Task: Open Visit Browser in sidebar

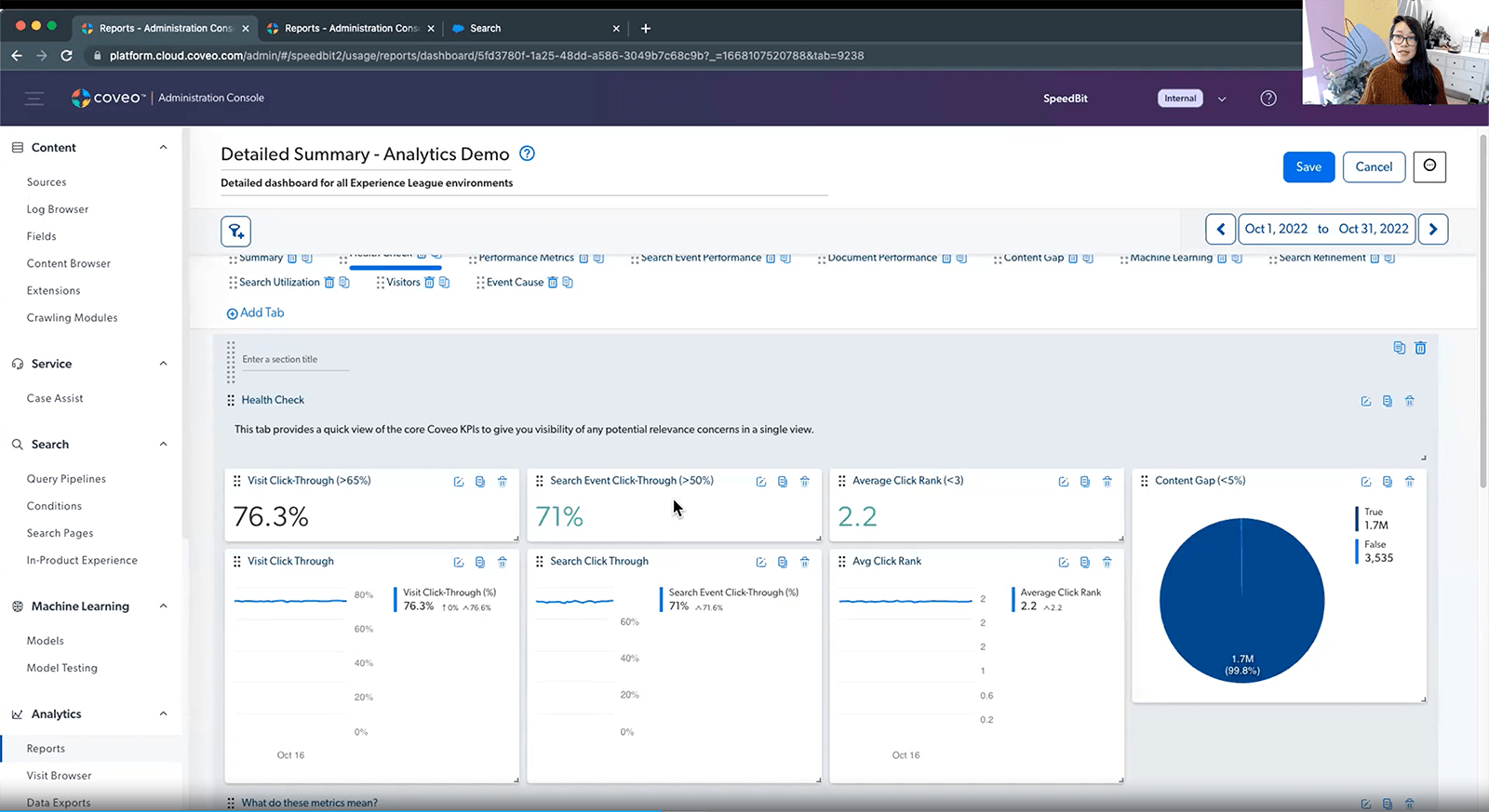Action: point(60,776)
